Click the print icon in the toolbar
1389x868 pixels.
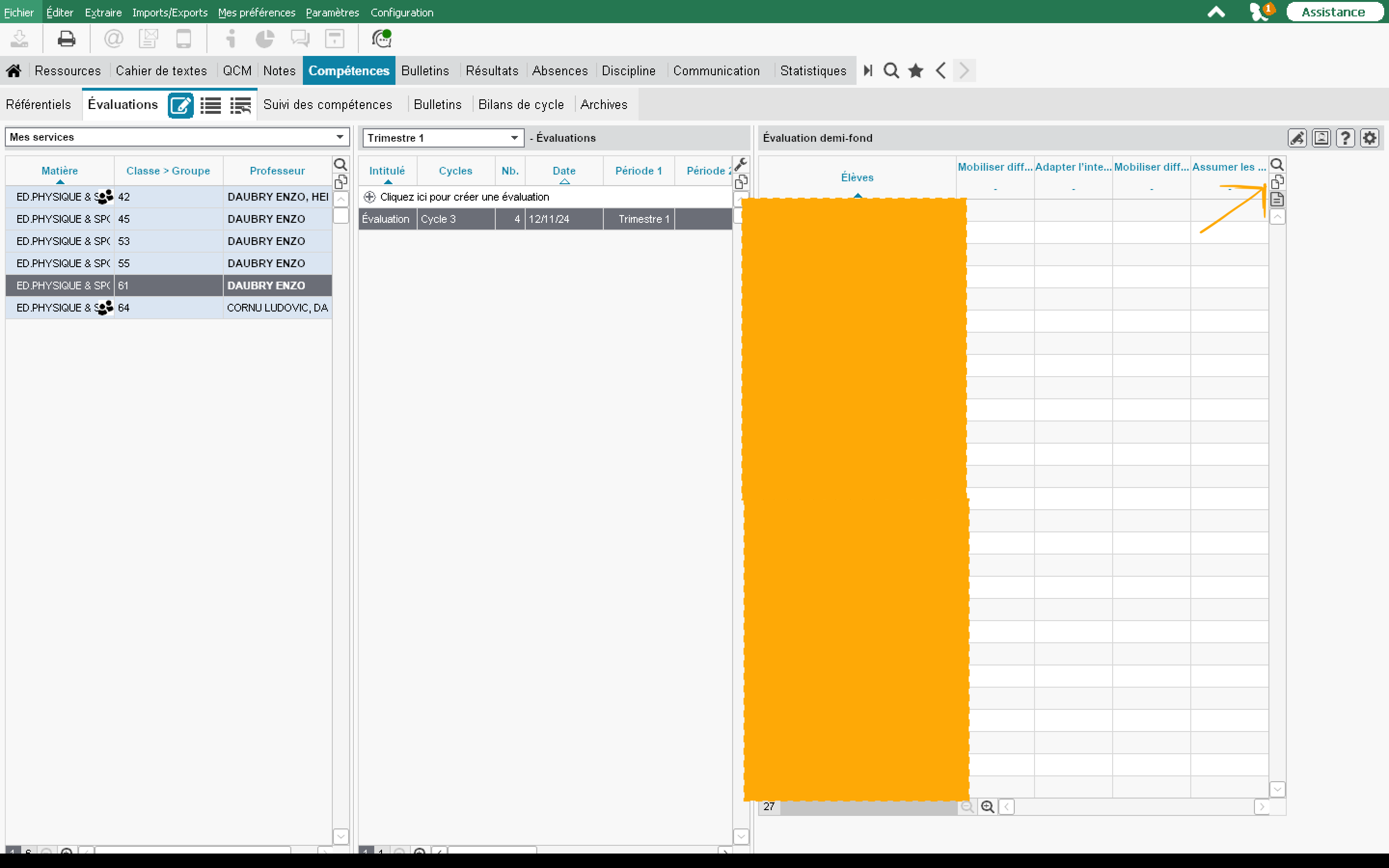(x=67, y=39)
